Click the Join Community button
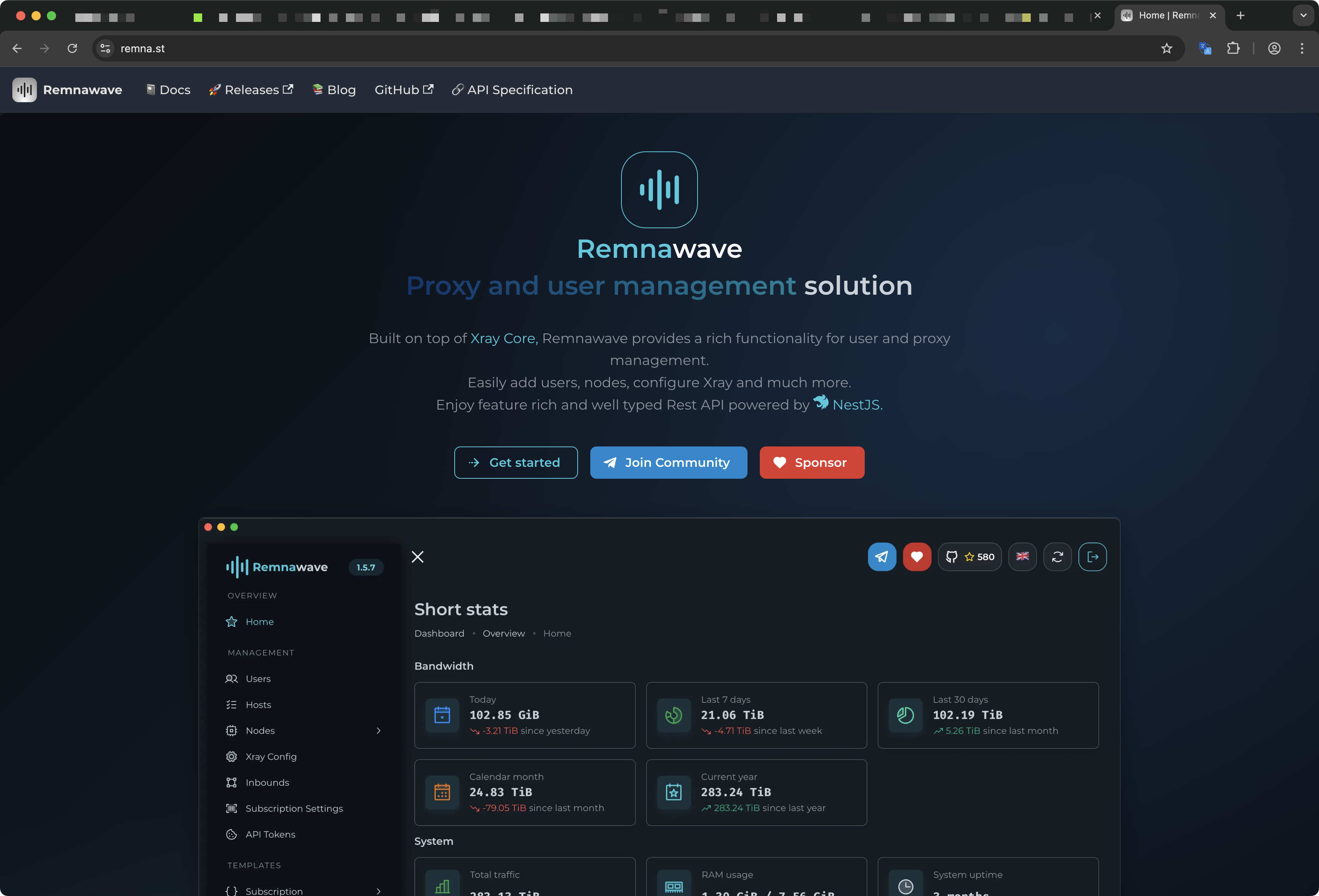The image size is (1319, 896). pyautogui.click(x=669, y=463)
